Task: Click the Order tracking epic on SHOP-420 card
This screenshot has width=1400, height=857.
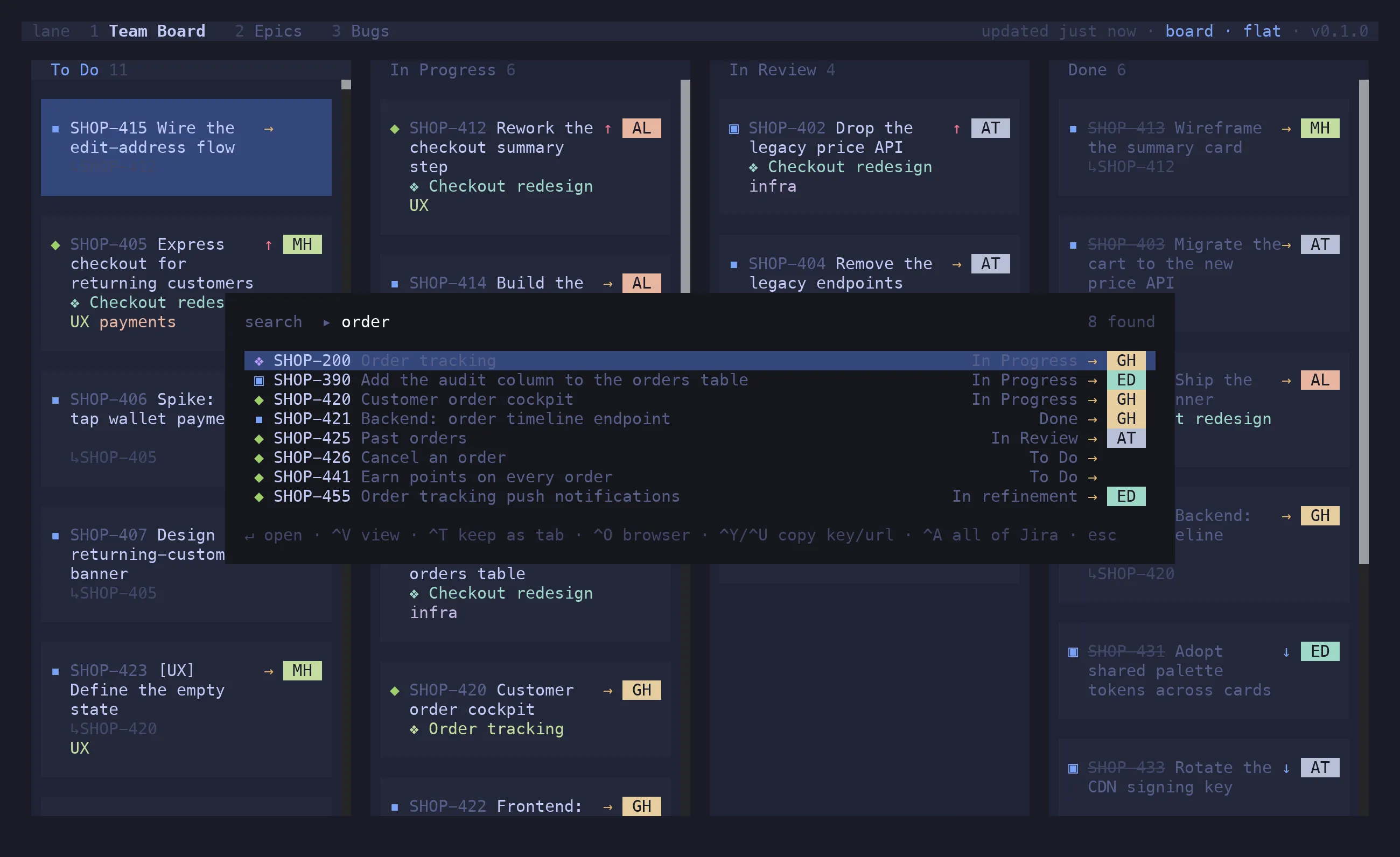Action: point(486,729)
